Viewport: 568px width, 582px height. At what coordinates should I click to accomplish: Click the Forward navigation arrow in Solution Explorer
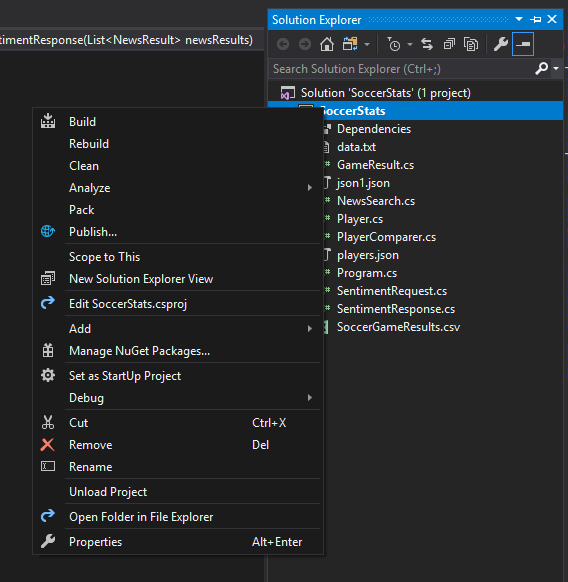pos(305,45)
